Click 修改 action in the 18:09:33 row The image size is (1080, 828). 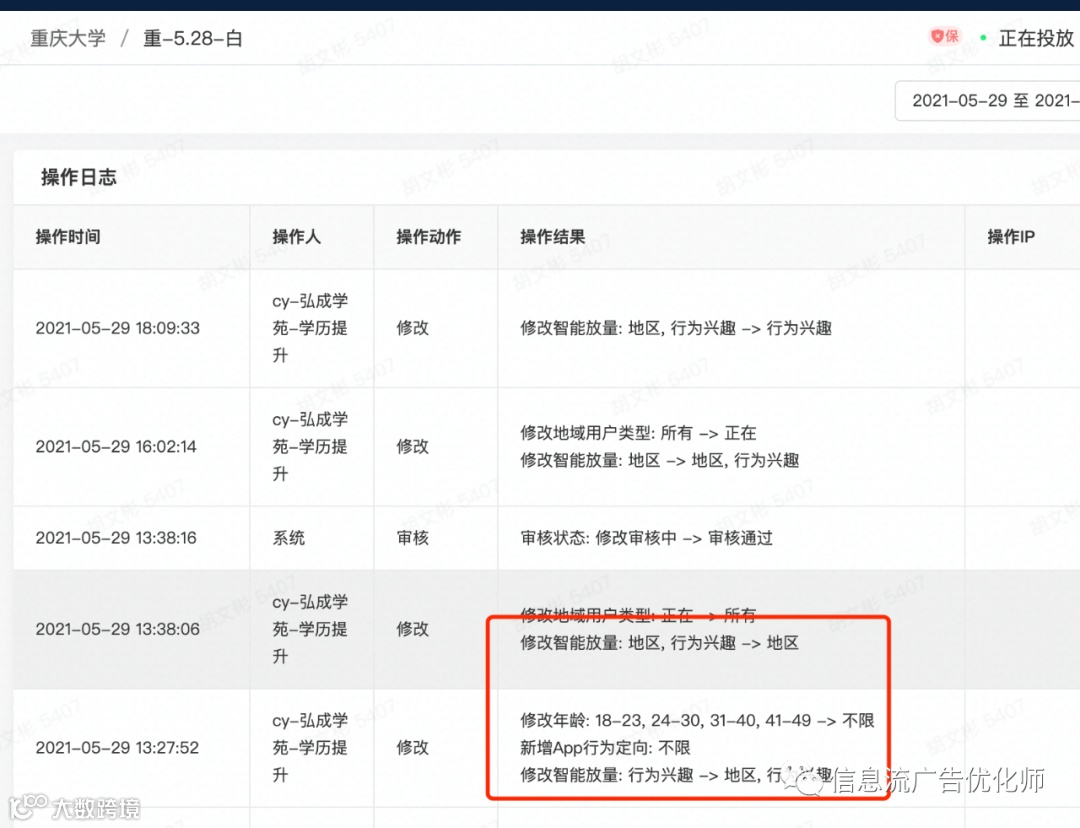(x=413, y=328)
